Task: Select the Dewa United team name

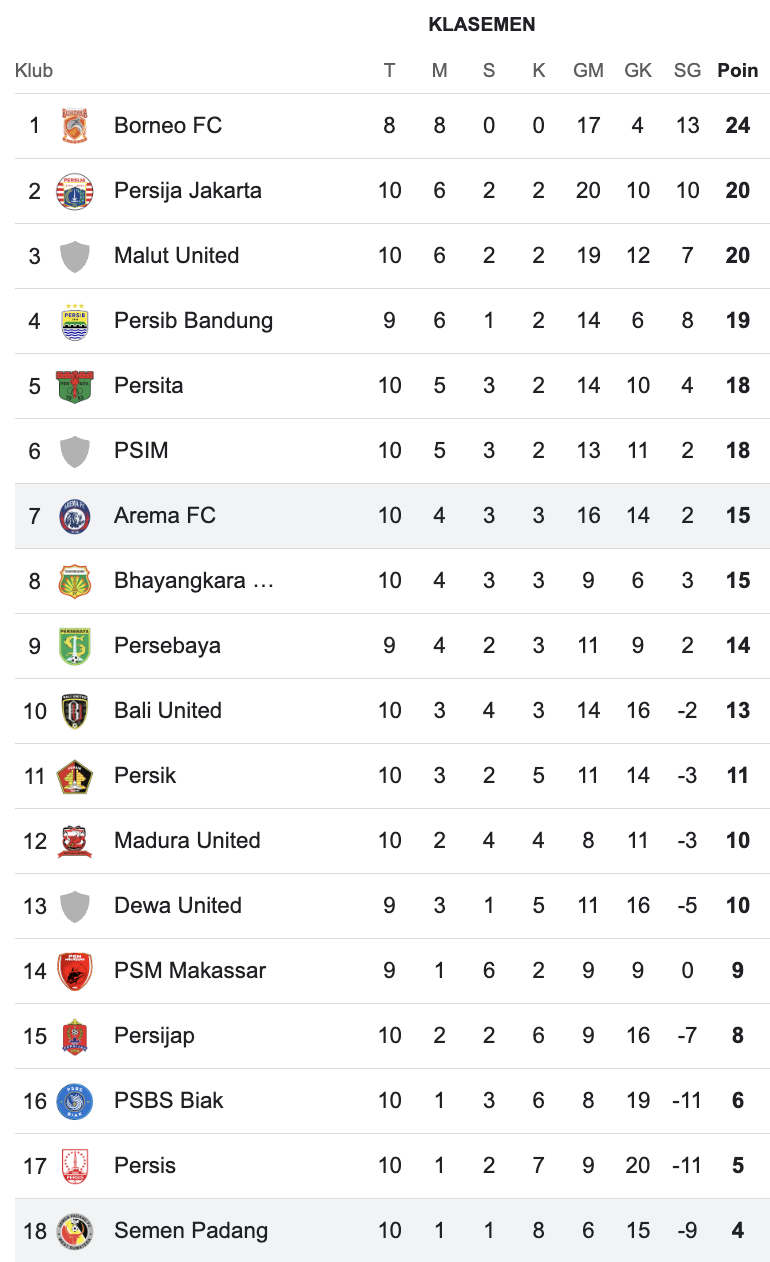Action: (178, 906)
